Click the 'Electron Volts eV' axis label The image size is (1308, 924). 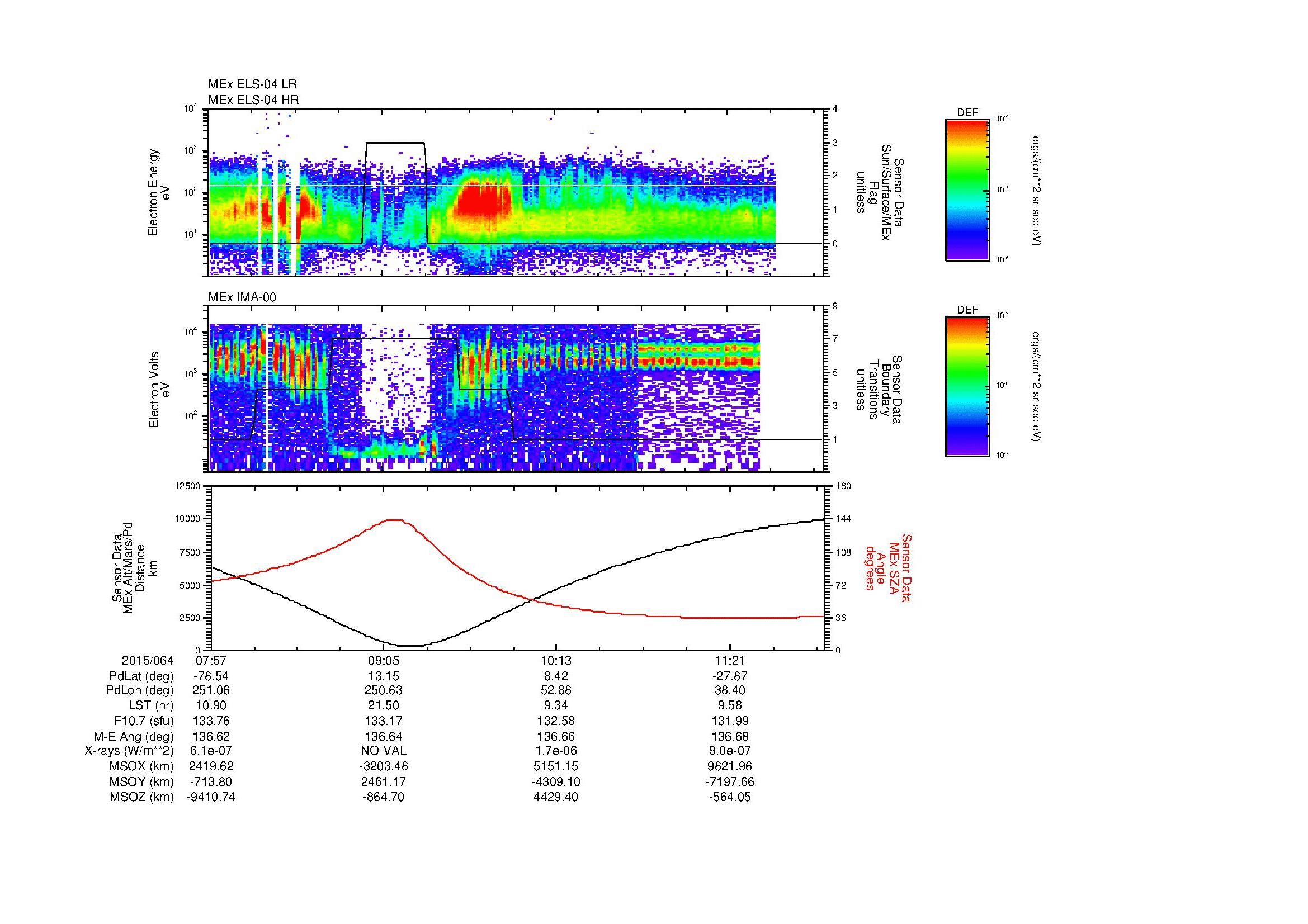coord(159,390)
